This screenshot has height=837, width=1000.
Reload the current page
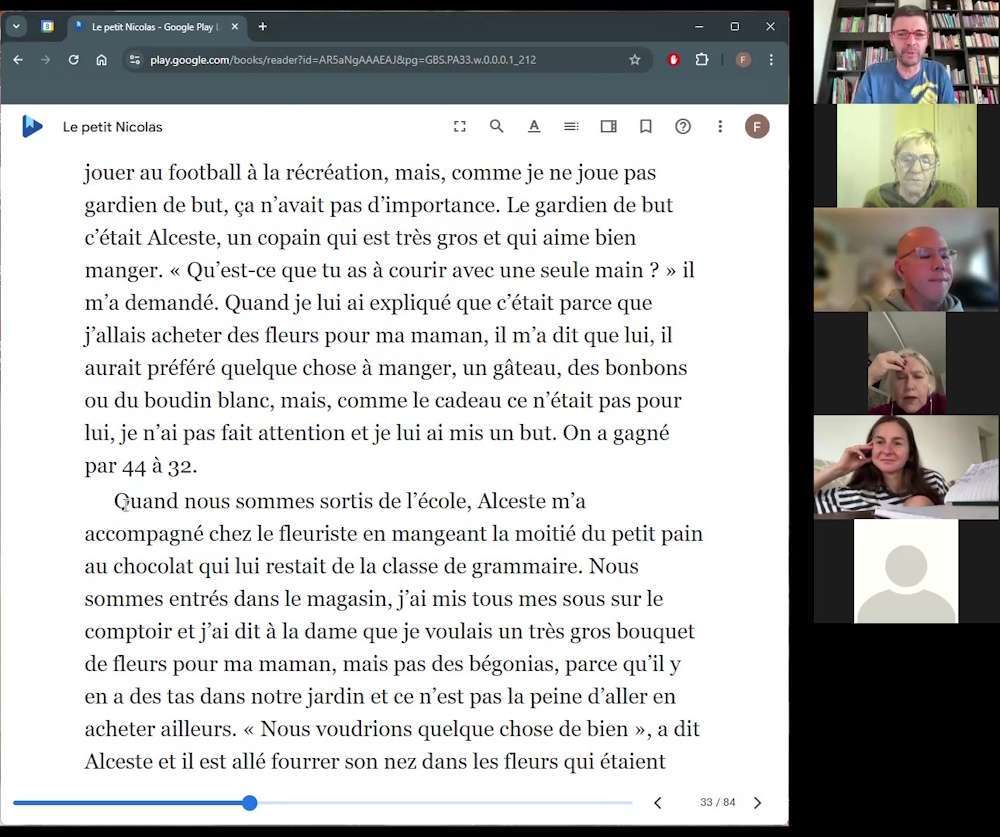[x=73, y=60]
